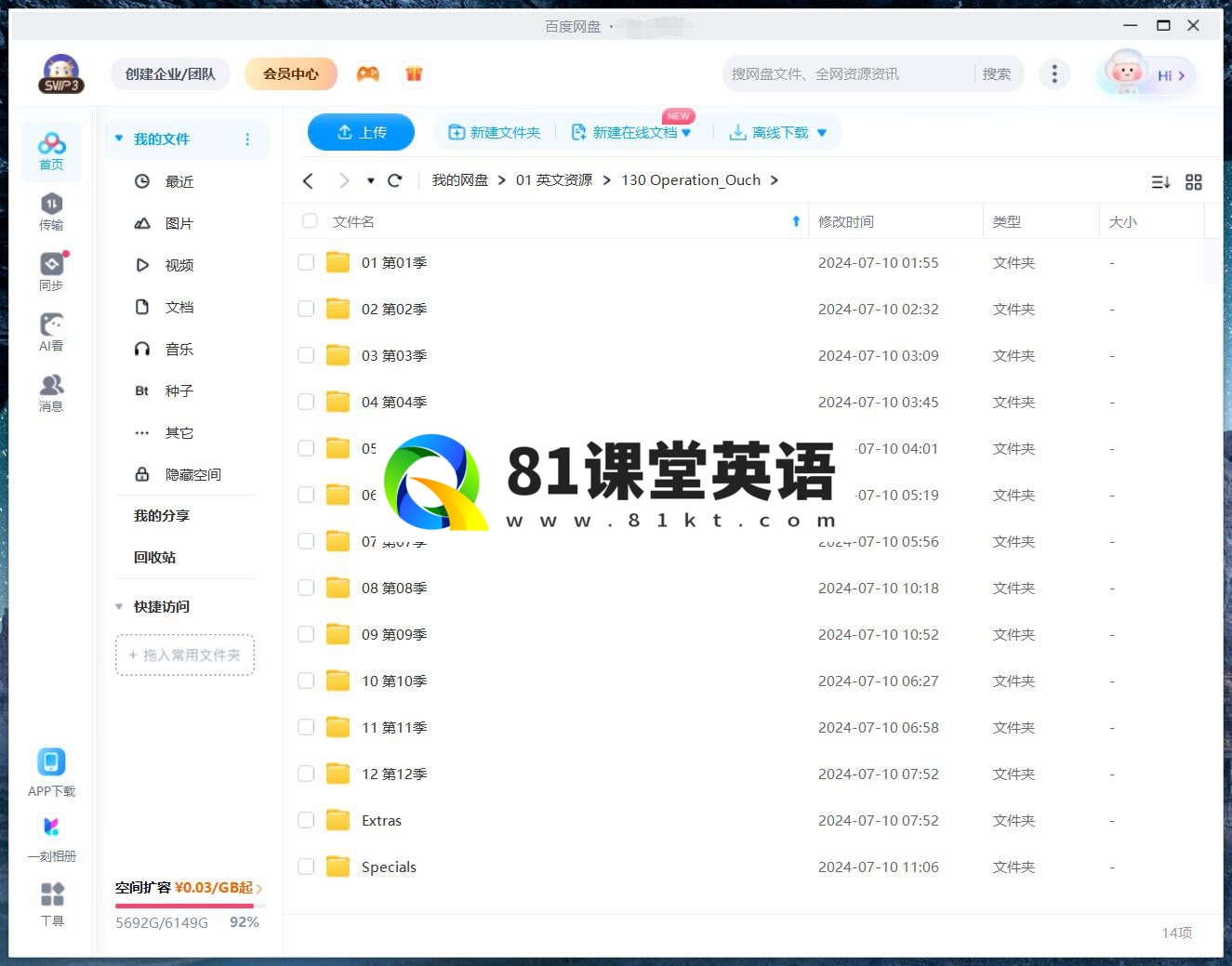Click the folder icon of 08 第08季

[338, 588]
